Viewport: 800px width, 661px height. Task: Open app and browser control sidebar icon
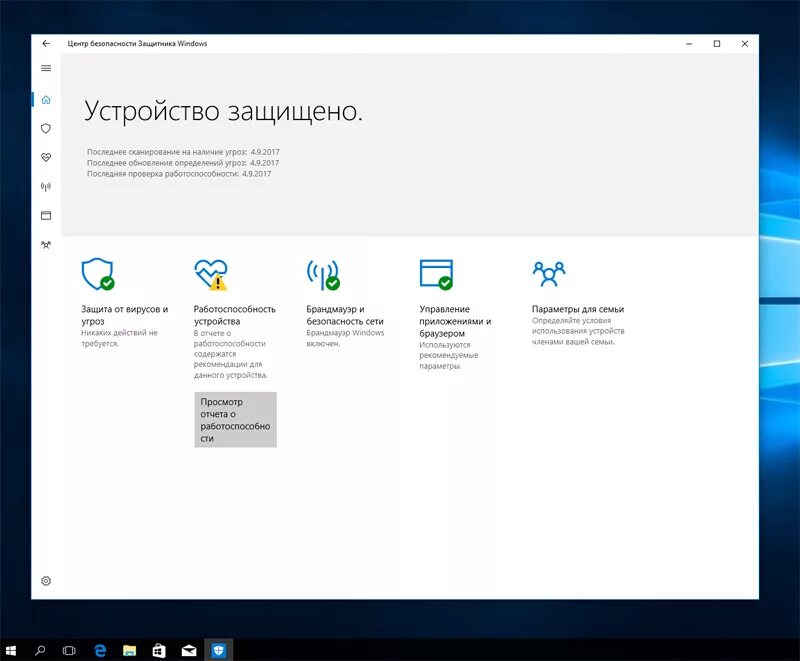coord(46,216)
